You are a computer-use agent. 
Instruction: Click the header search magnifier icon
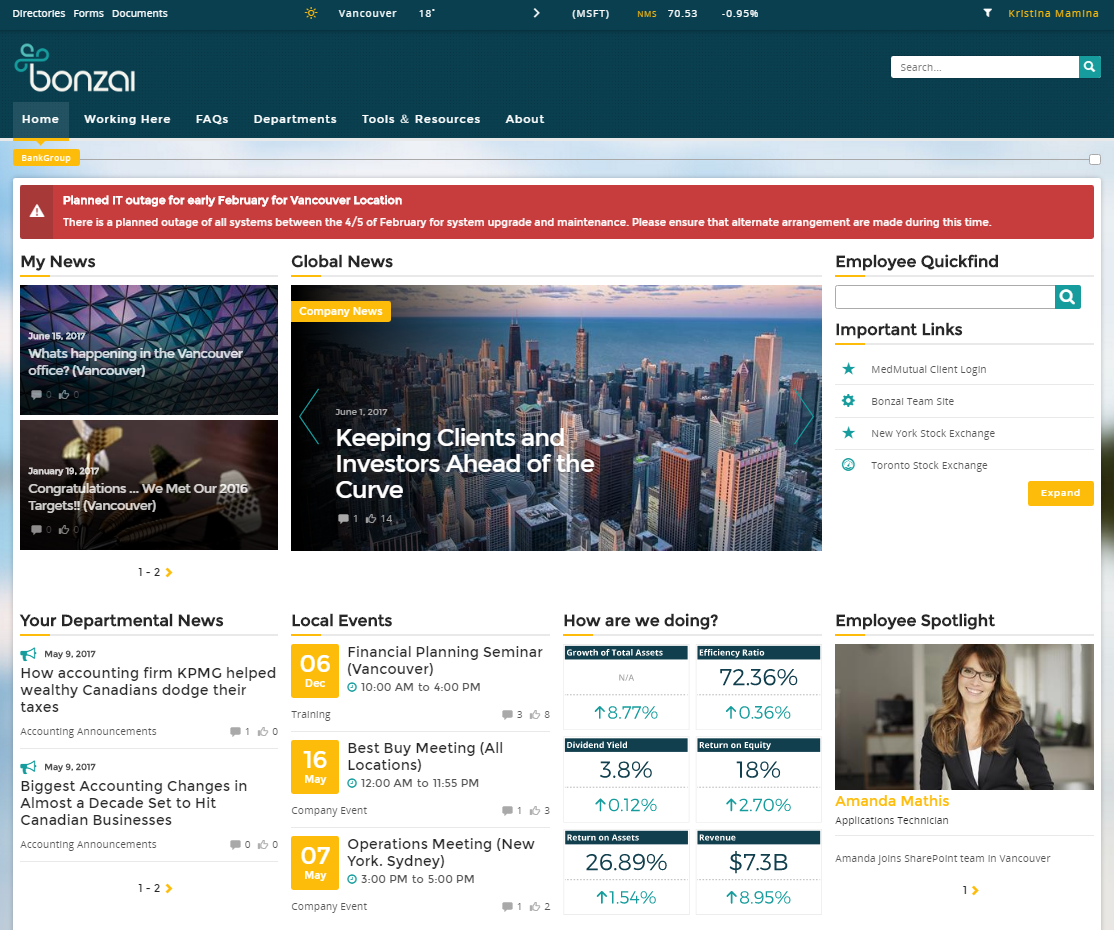click(1090, 67)
